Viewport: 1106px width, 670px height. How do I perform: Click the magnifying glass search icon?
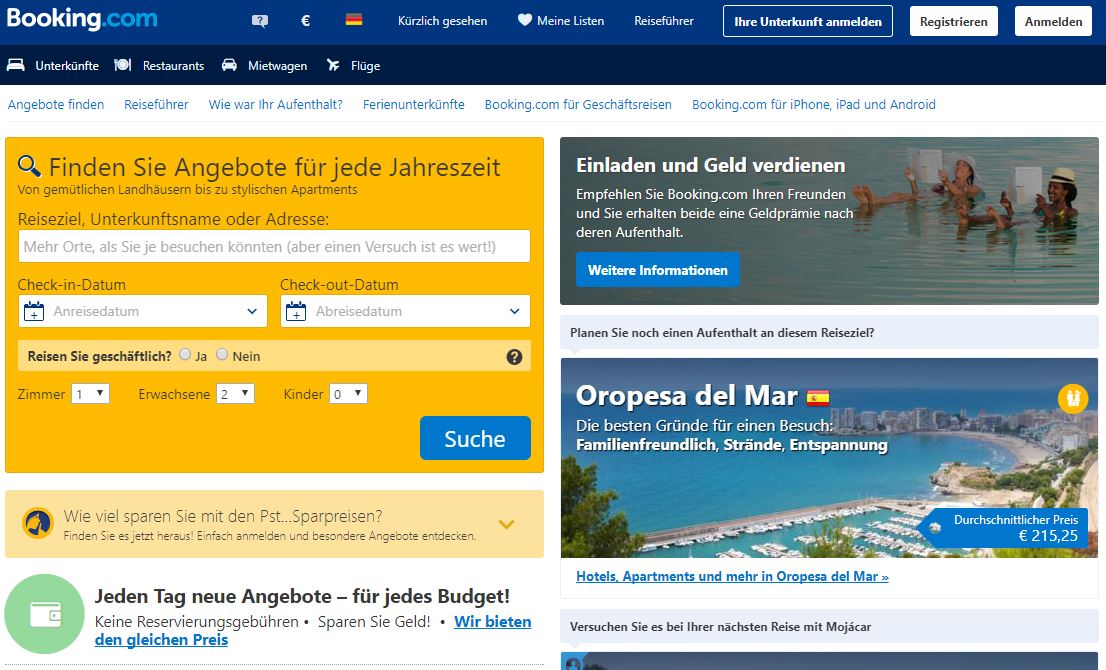29,166
